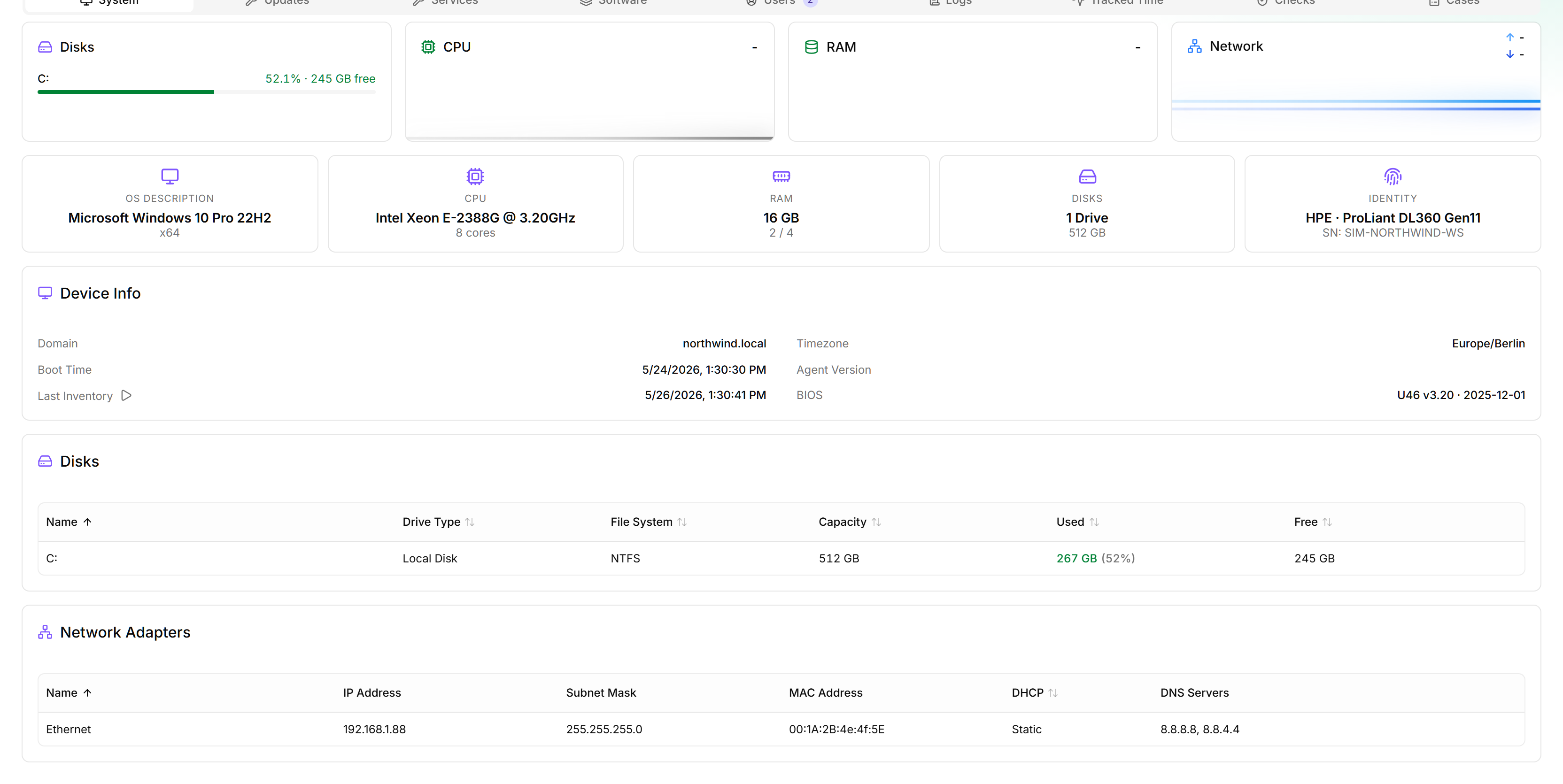This screenshot has height=784, width=1563.
Task: Click the green CPU chip icon
Action: point(428,46)
